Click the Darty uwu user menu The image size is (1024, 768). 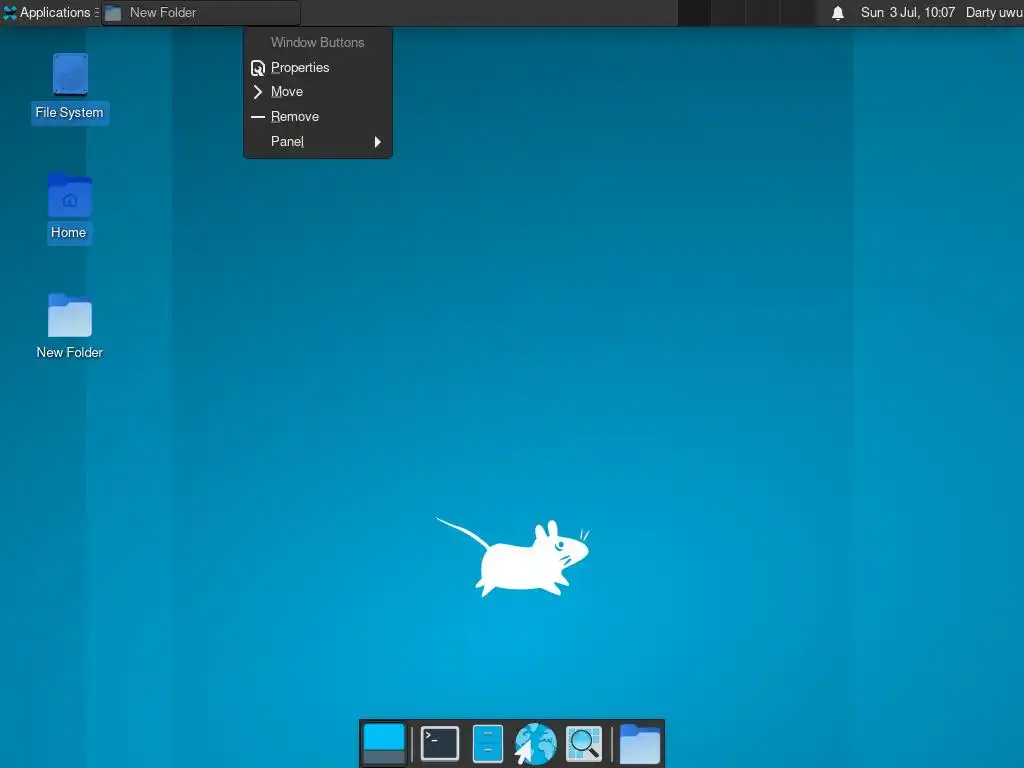pos(994,12)
